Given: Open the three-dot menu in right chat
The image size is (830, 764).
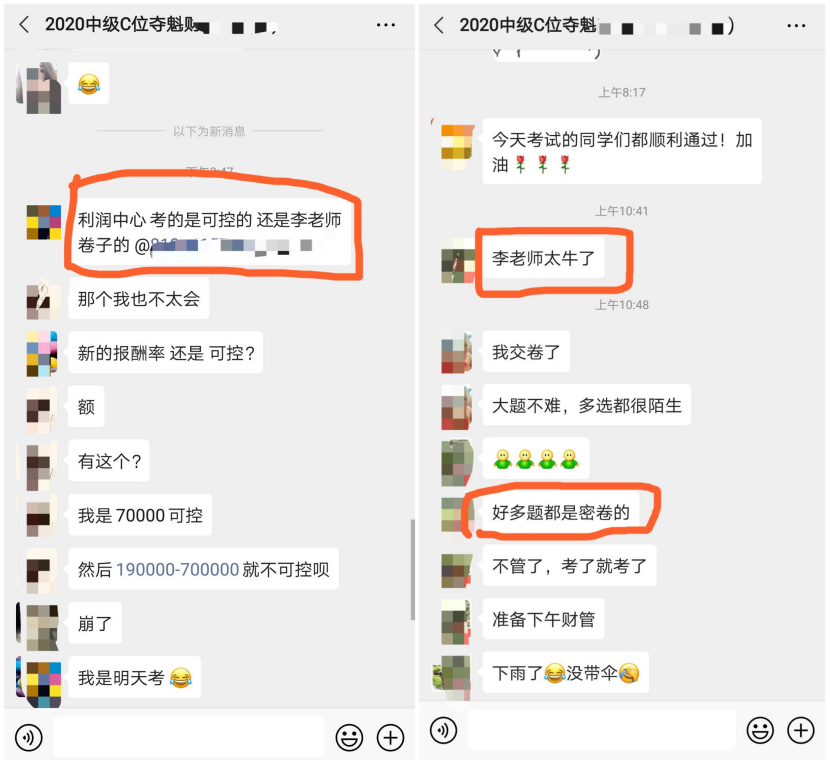Looking at the screenshot, I should 796,25.
